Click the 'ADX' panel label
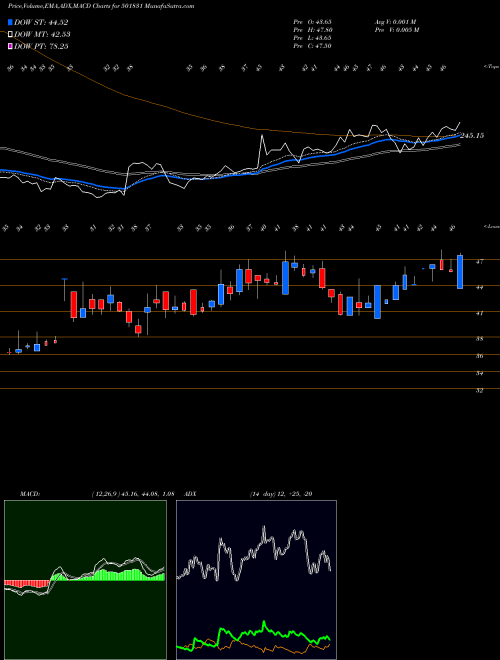Image resolution: width=500 pixels, height=660 pixels. [x=190, y=494]
